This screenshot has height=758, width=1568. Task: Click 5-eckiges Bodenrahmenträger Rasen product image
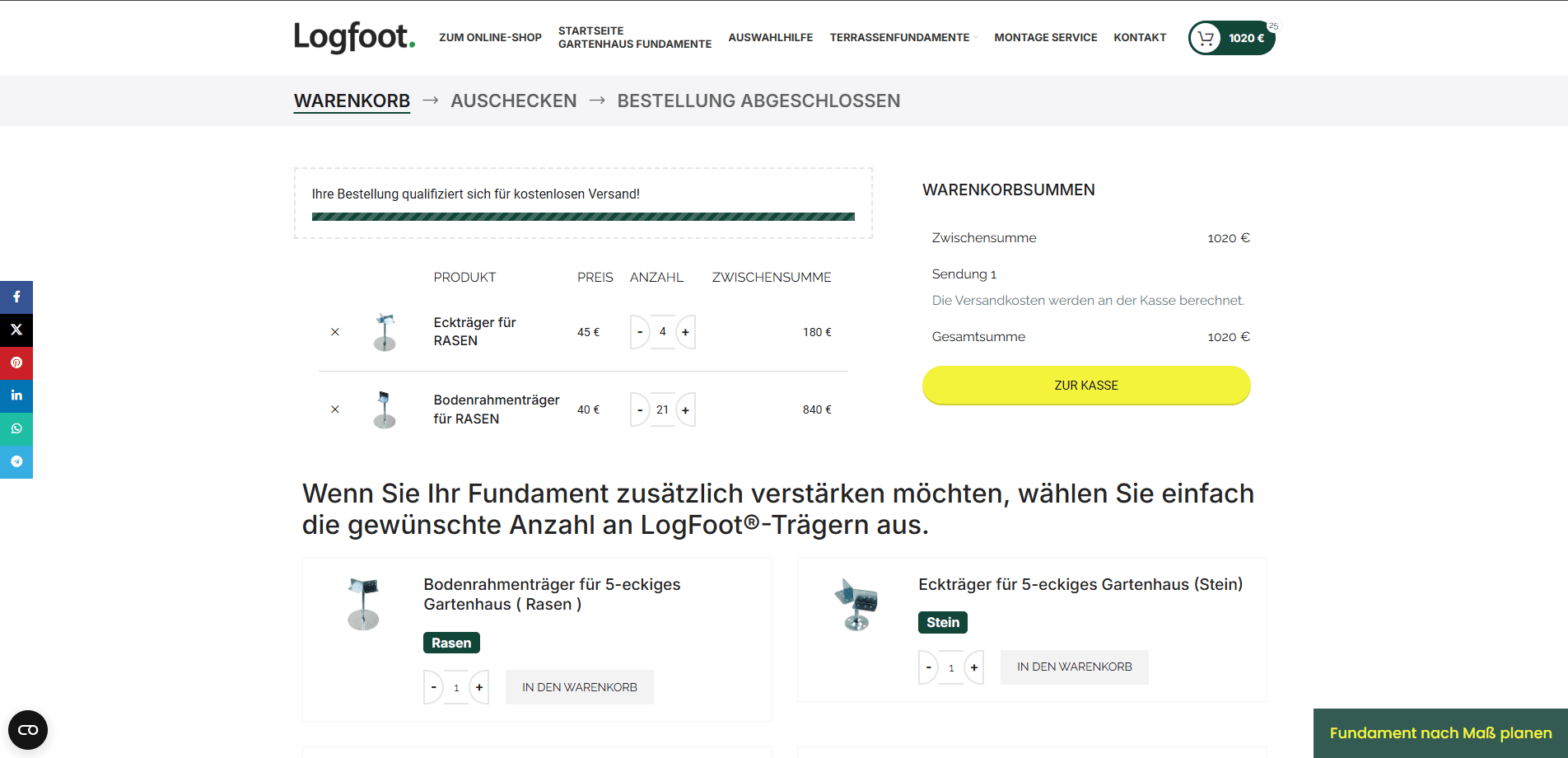[363, 604]
